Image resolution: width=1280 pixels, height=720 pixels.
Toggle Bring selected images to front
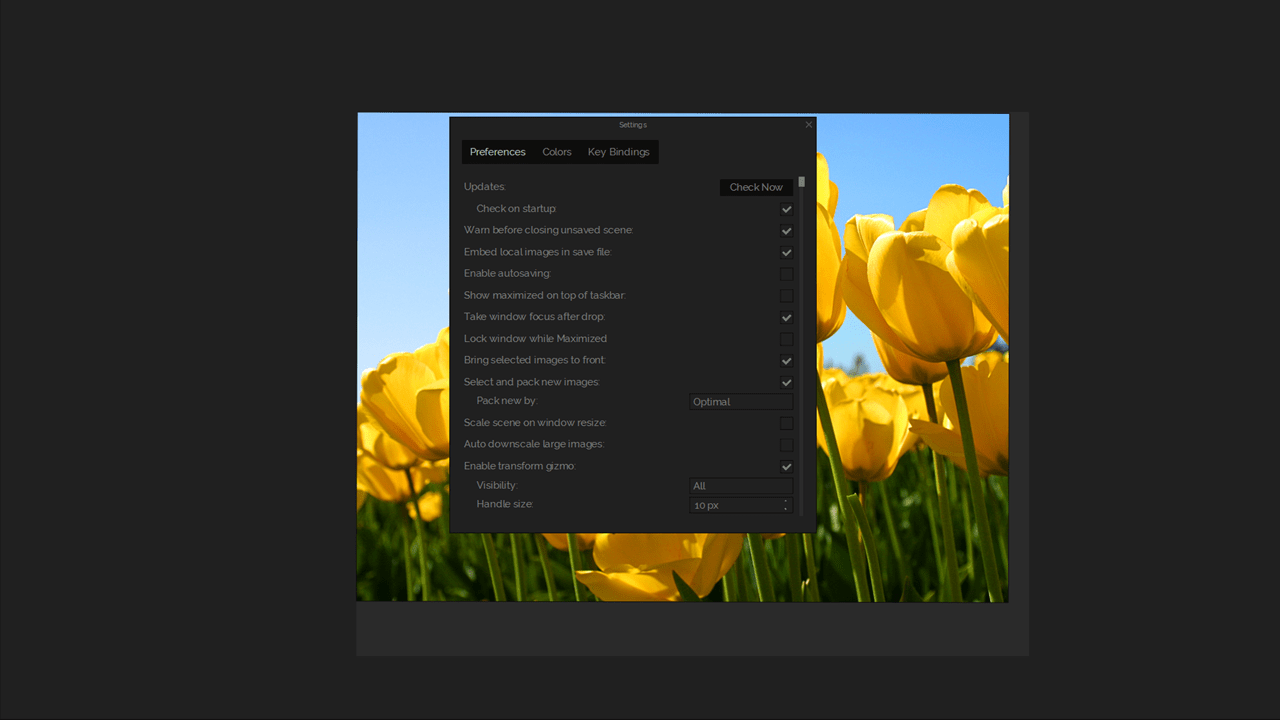coord(787,361)
